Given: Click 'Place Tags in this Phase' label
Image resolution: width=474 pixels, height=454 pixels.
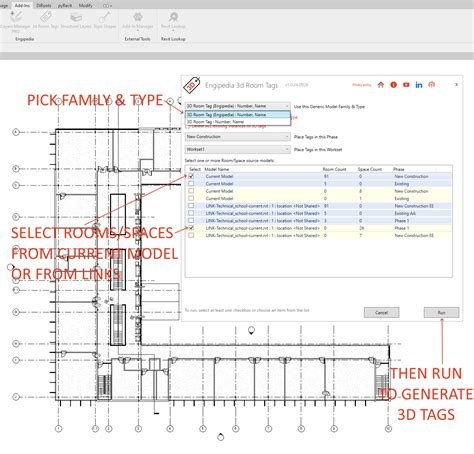Looking at the screenshot, I should point(316,137).
